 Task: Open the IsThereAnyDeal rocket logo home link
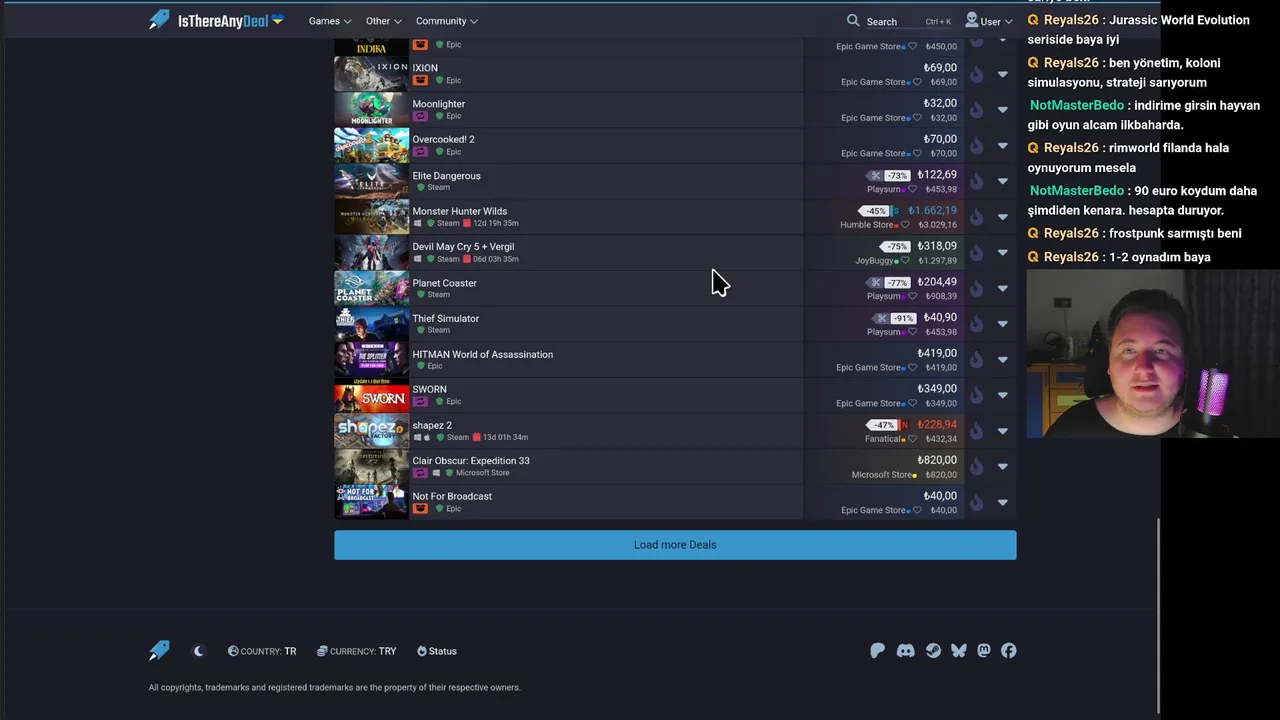[215, 20]
